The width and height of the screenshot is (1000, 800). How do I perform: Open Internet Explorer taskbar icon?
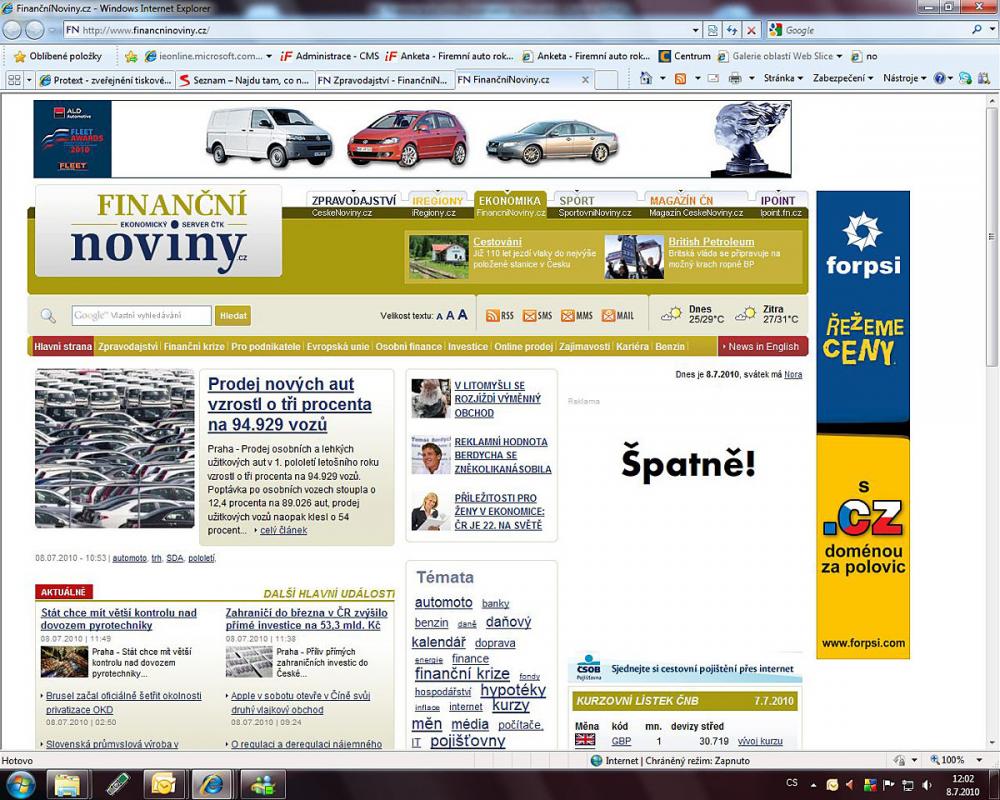(x=211, y=785)
